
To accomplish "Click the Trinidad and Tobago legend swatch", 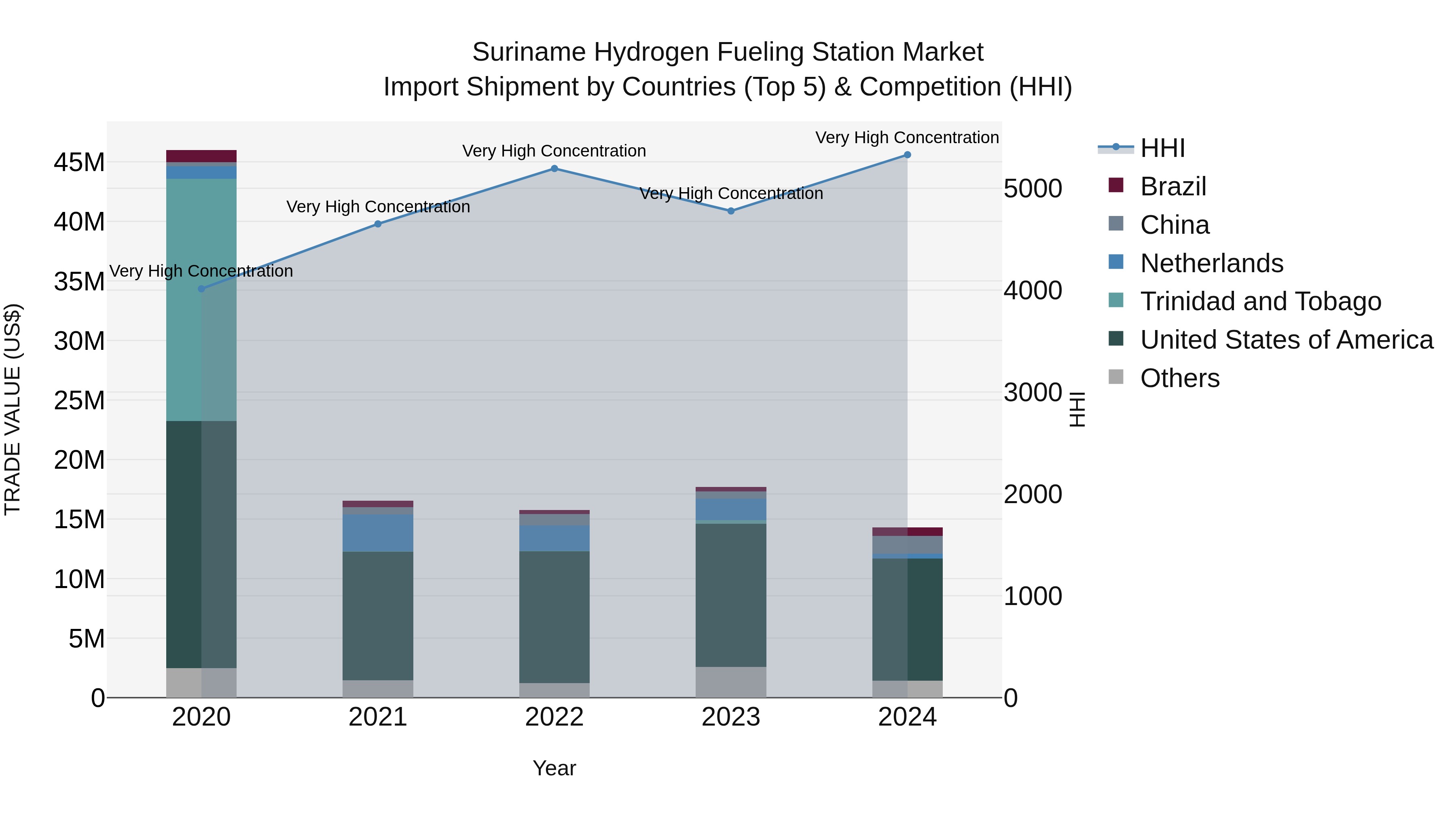I will pyautogui.click(x=1116, y=300).
